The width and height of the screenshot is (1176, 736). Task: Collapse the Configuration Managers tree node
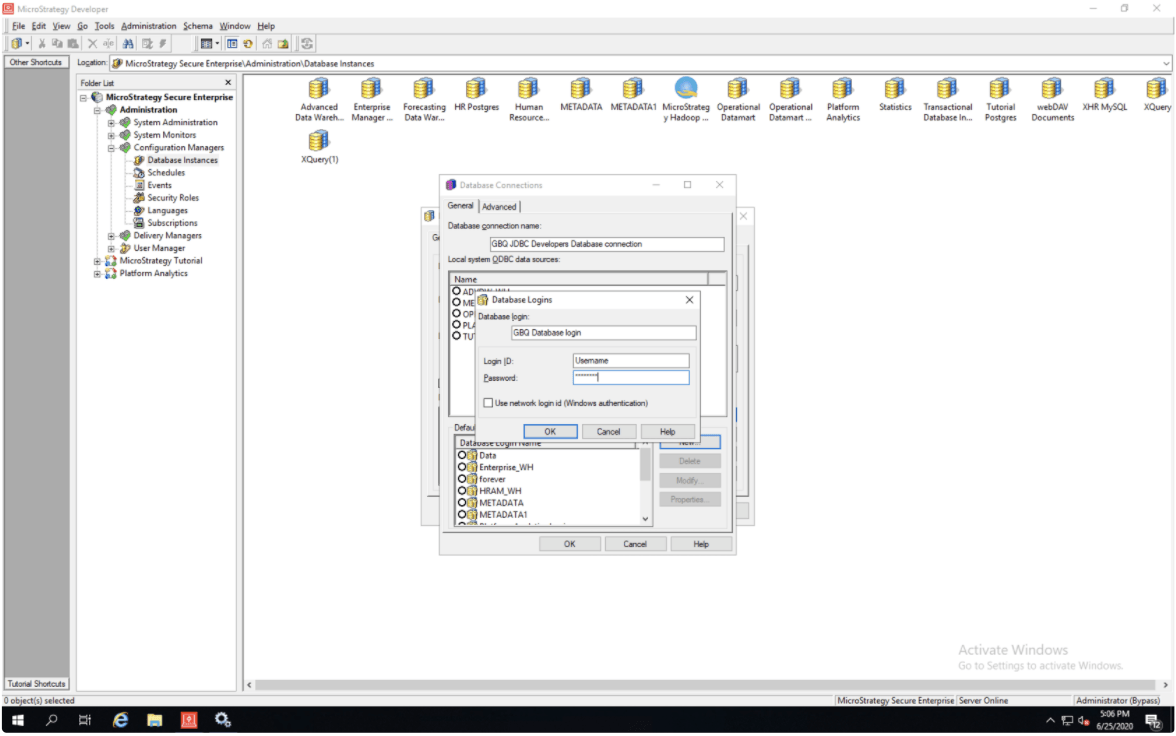pos(112,148)
